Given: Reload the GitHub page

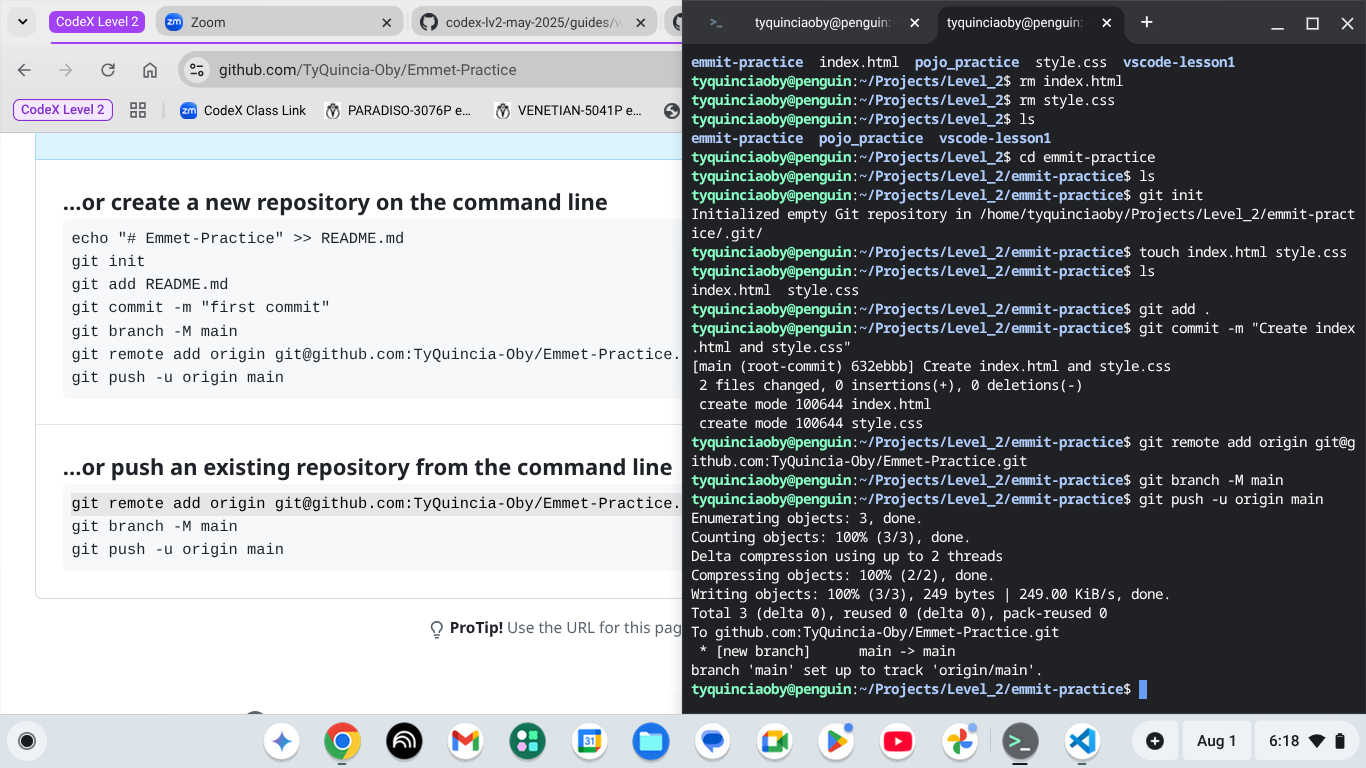Looking at the screenshot, I should point(108,70).
